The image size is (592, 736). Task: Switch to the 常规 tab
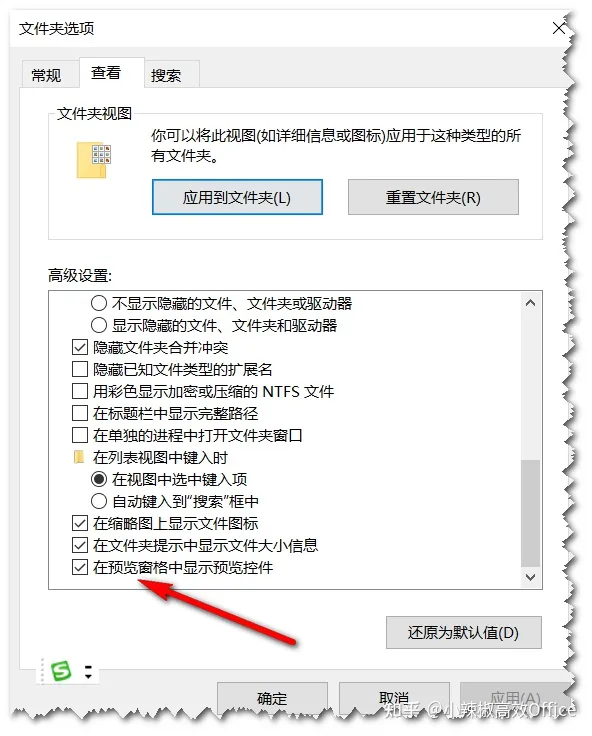click(x=46, y=75)
